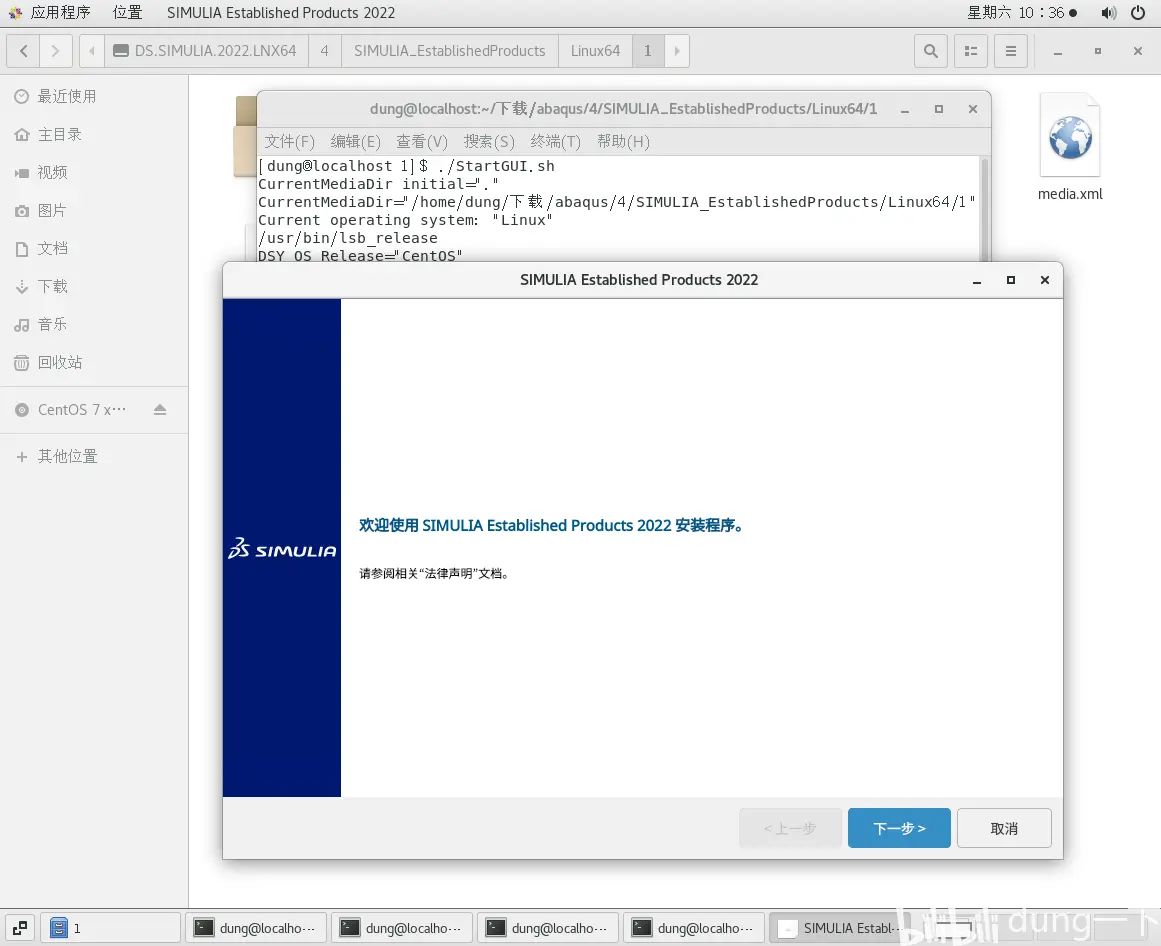The image size is (1161, 946).
Task: Minimize the SIMULIA installer window
Action: click(977, 280)
